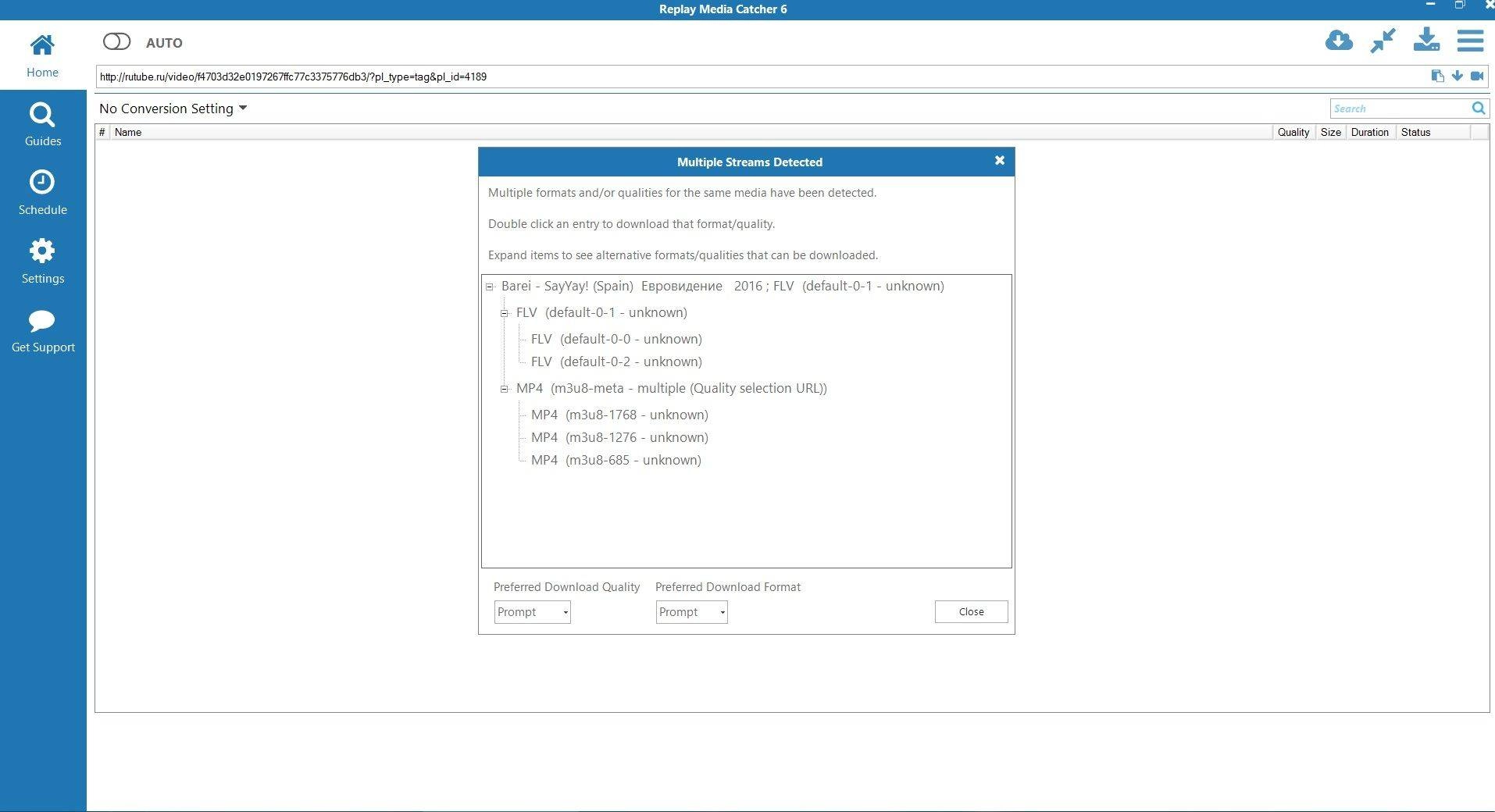Select MP4 (m3u8-1768 - unknown) stream

(x=619, y=415)
